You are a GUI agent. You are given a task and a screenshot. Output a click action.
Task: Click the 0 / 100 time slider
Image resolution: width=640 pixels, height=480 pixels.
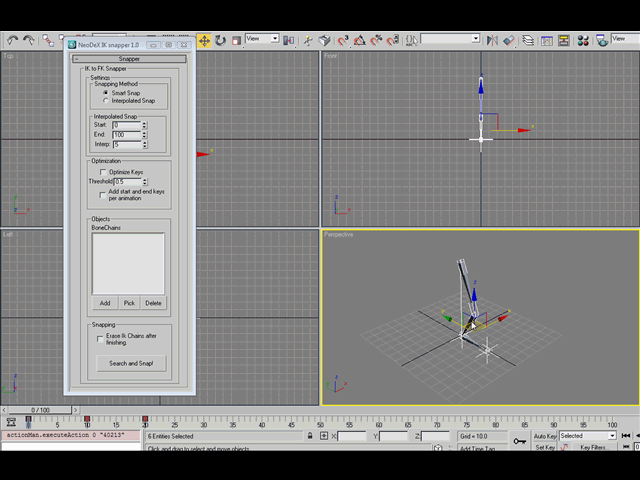[40, 410]
